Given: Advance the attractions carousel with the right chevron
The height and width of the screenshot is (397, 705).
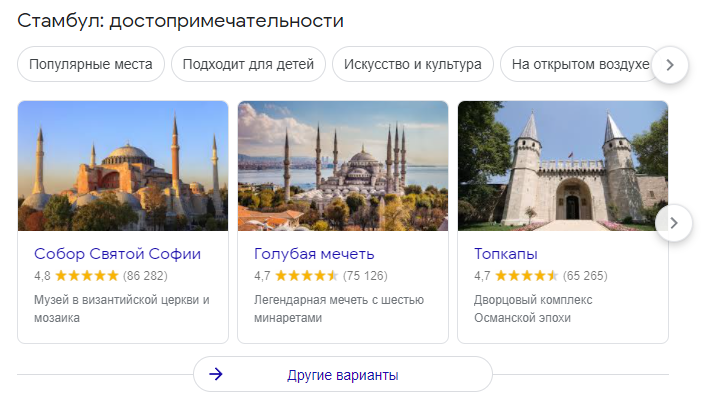Looking at the screenshot, I should click(x=674, y=223).
